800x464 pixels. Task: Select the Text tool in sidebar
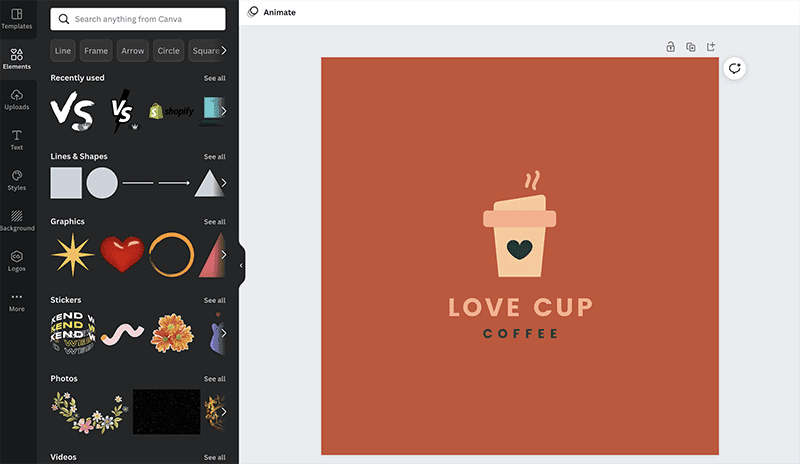coord(17,140)
